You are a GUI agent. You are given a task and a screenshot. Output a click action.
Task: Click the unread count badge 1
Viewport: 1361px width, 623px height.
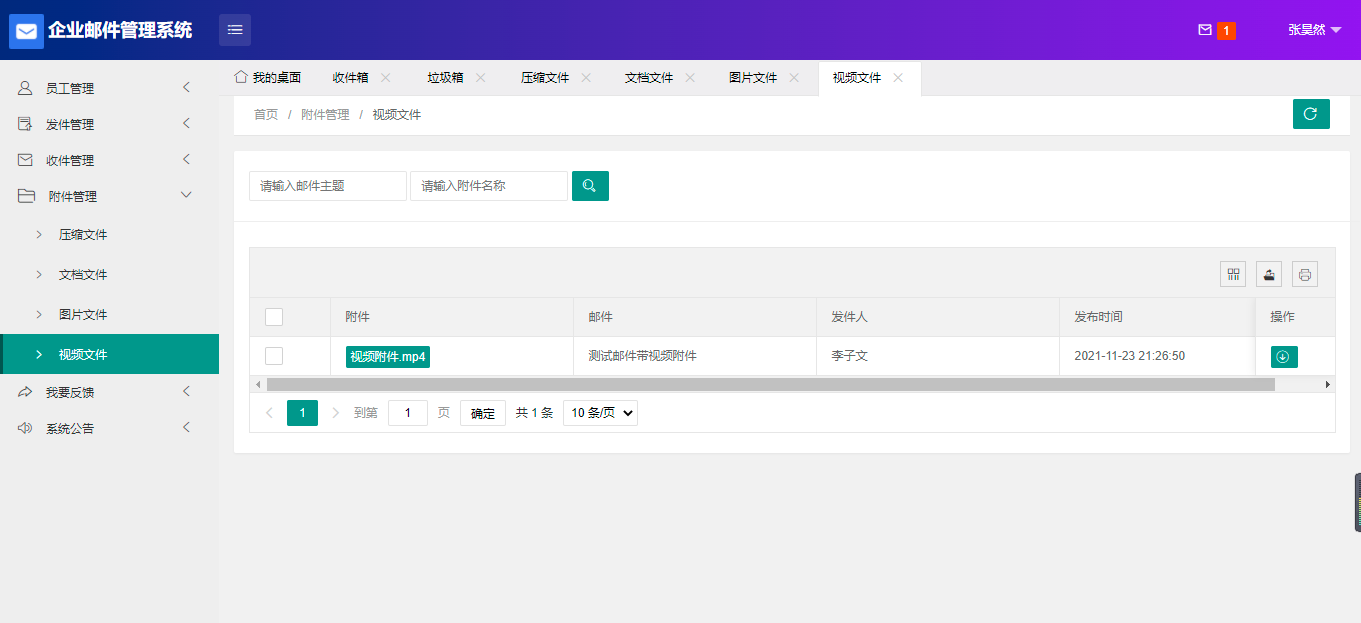point(1226,31)
